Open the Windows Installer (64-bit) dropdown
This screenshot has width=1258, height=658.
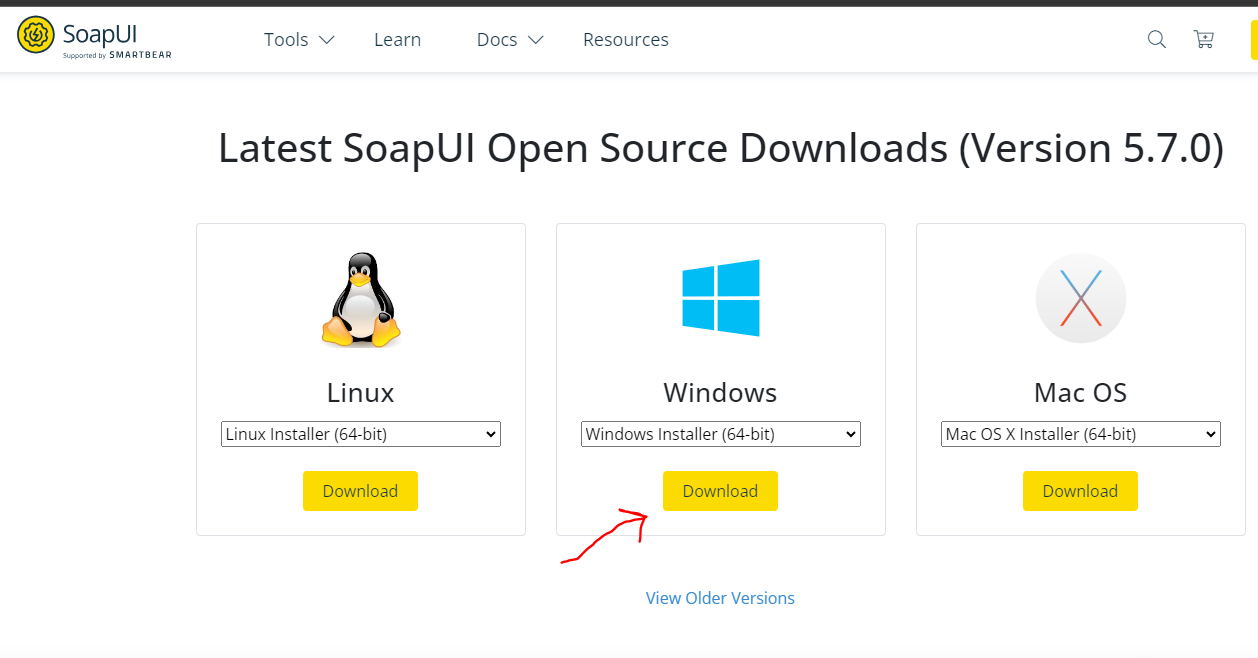coord(721,434)
